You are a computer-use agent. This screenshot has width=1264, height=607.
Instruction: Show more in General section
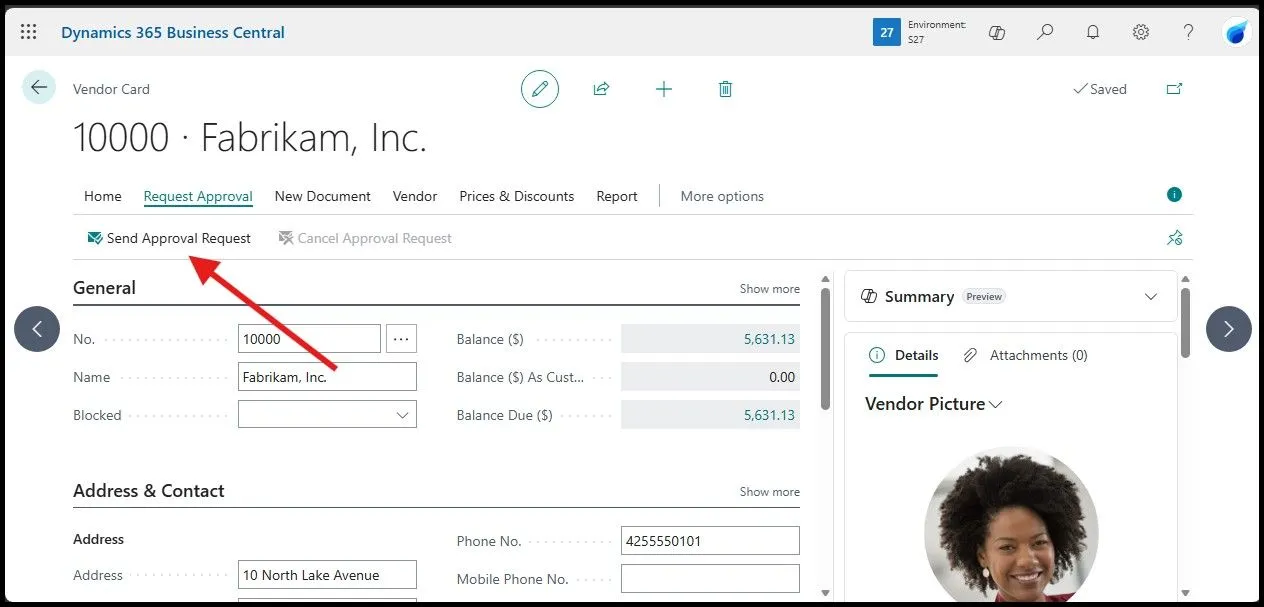770,289
